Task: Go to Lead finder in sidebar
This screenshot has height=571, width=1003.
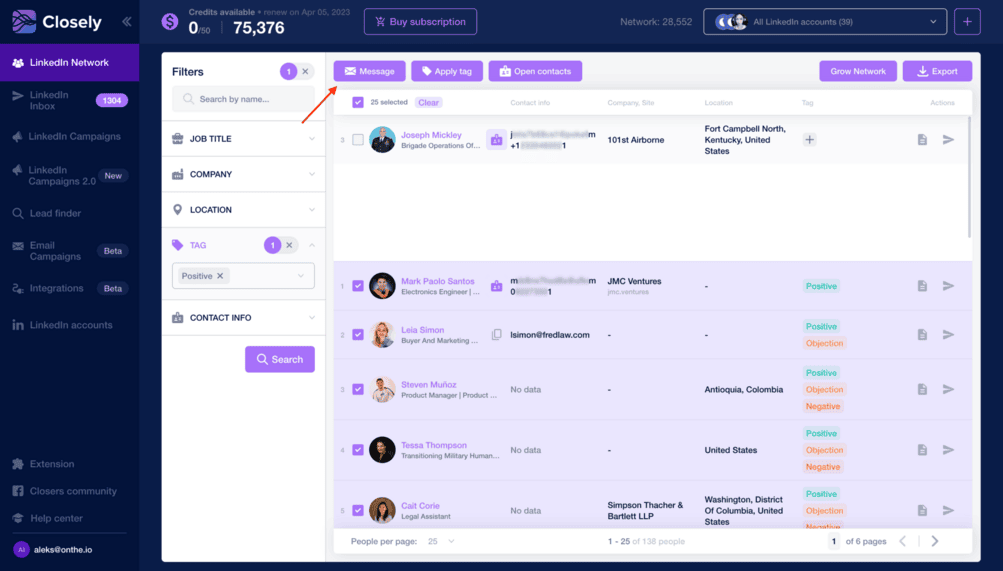Action: [x=55, y=213]
